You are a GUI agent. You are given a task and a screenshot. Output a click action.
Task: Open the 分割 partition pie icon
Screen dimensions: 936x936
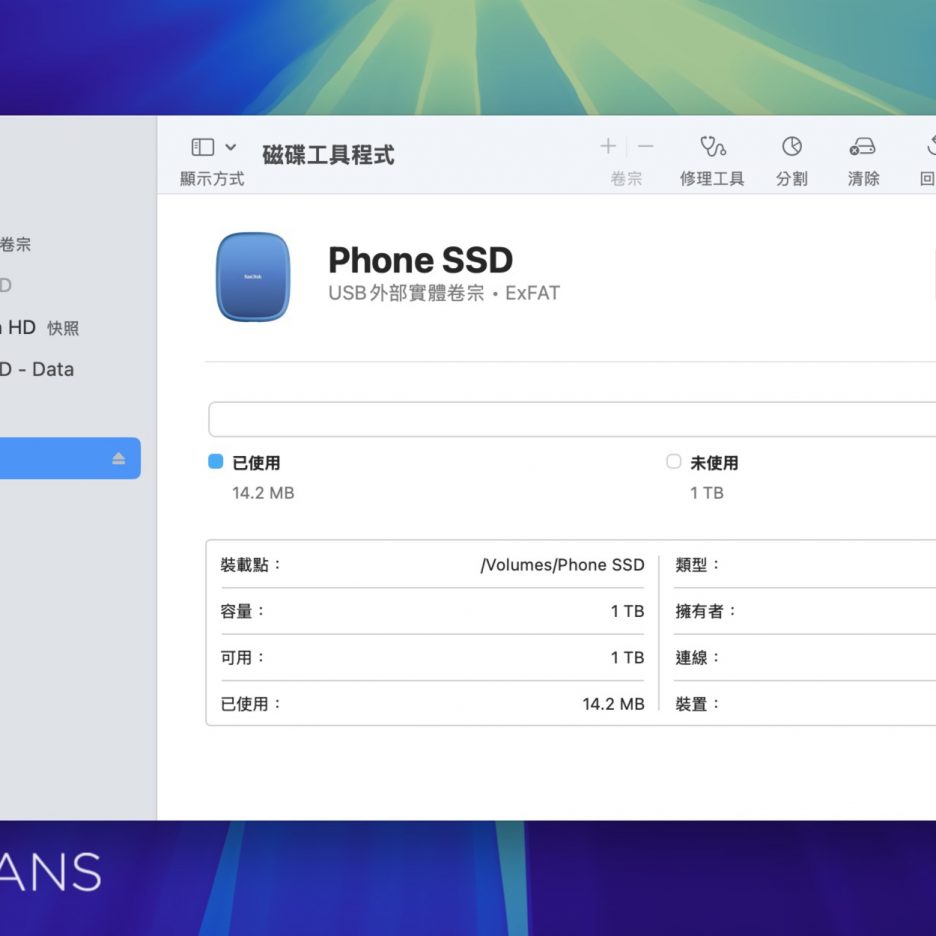pyautogui.click(x=791, y=147)
